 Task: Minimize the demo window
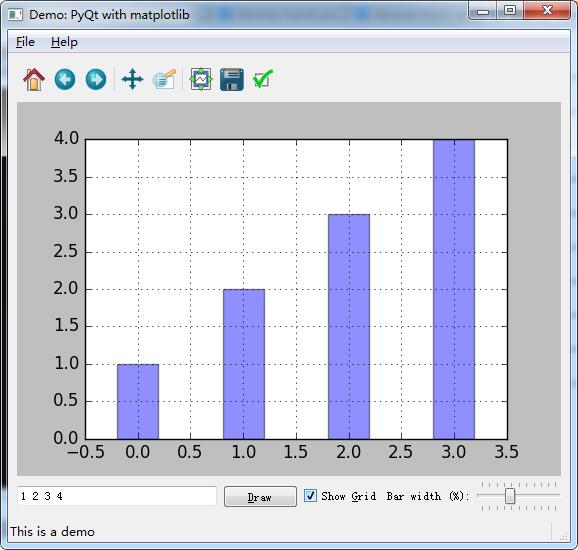click(483, 11)
